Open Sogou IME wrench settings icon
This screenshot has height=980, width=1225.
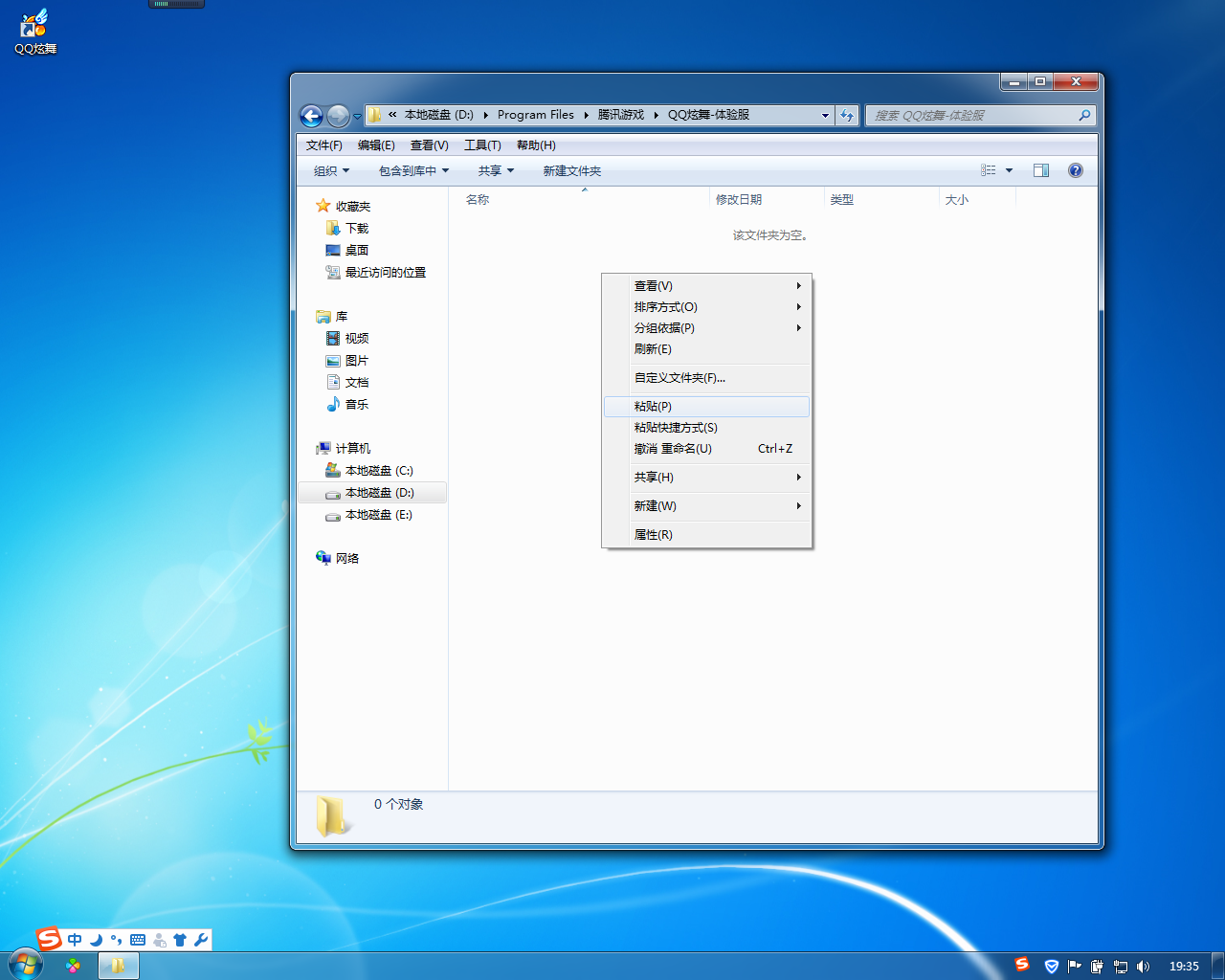pyautogui.click(x=201, y=940)
